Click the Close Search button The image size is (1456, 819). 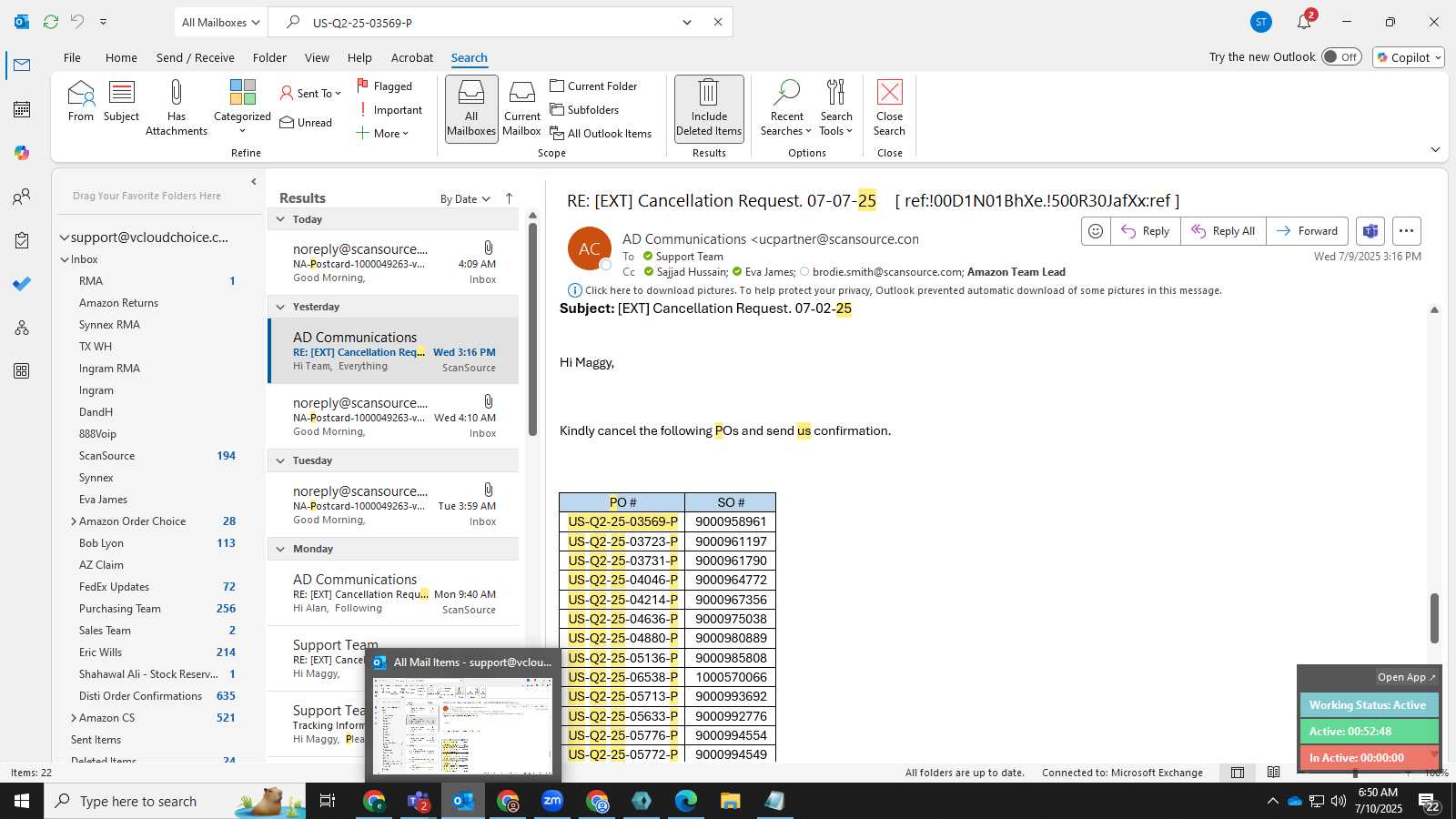(x=889, y=107)
